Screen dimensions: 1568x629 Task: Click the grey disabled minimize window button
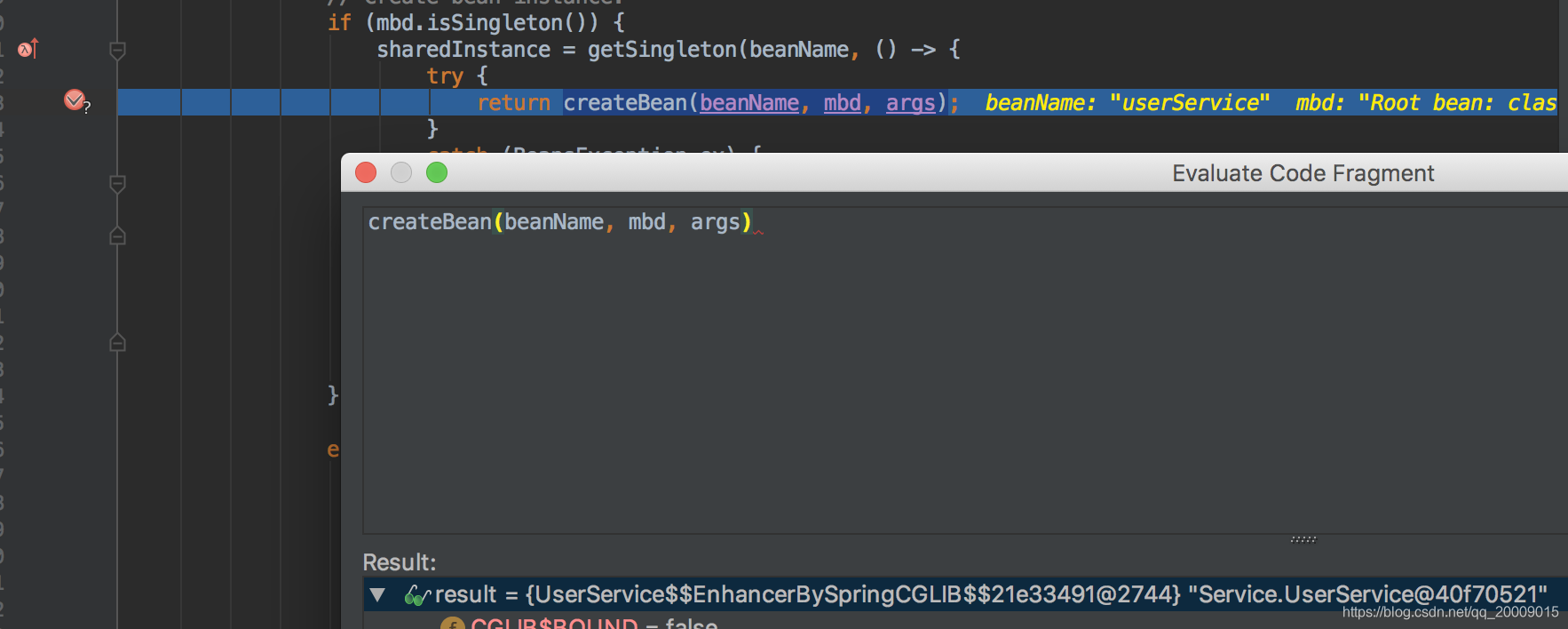click(401, 172)
